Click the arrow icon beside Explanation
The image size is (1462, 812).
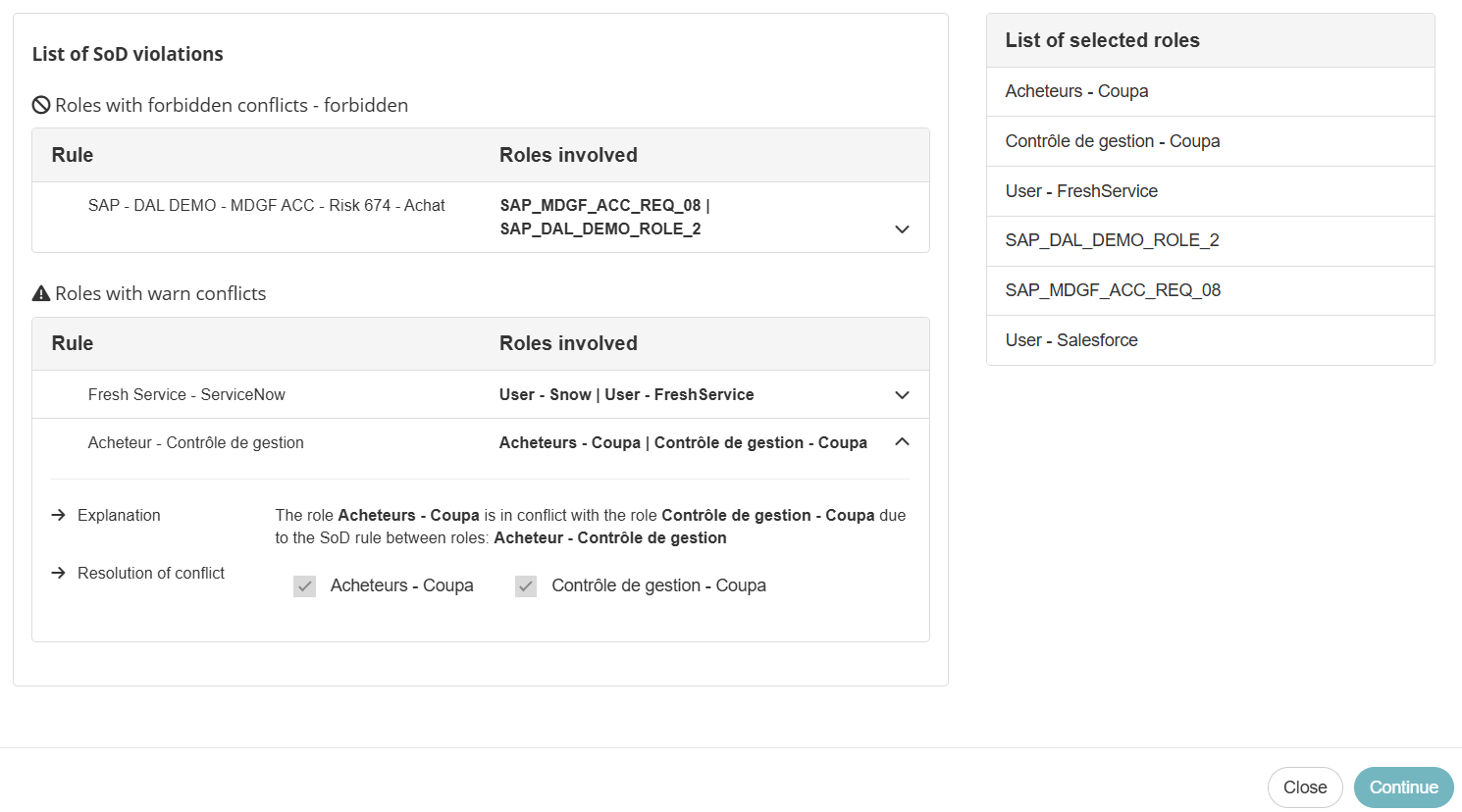[x=59, y=516]
